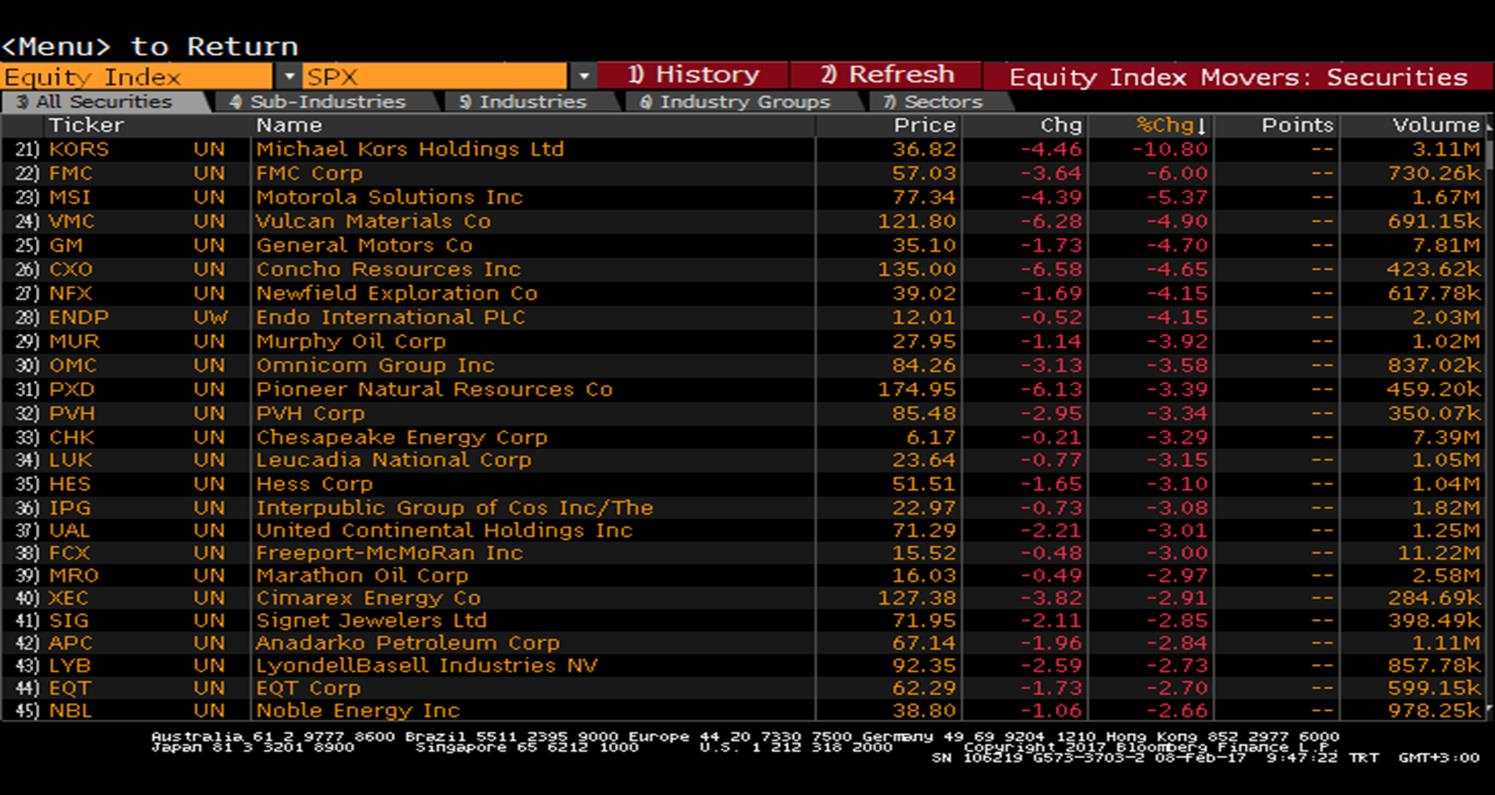The image size is (1495, 795).
Task: Sort by the Price column header
Action: tap(925, 126)
